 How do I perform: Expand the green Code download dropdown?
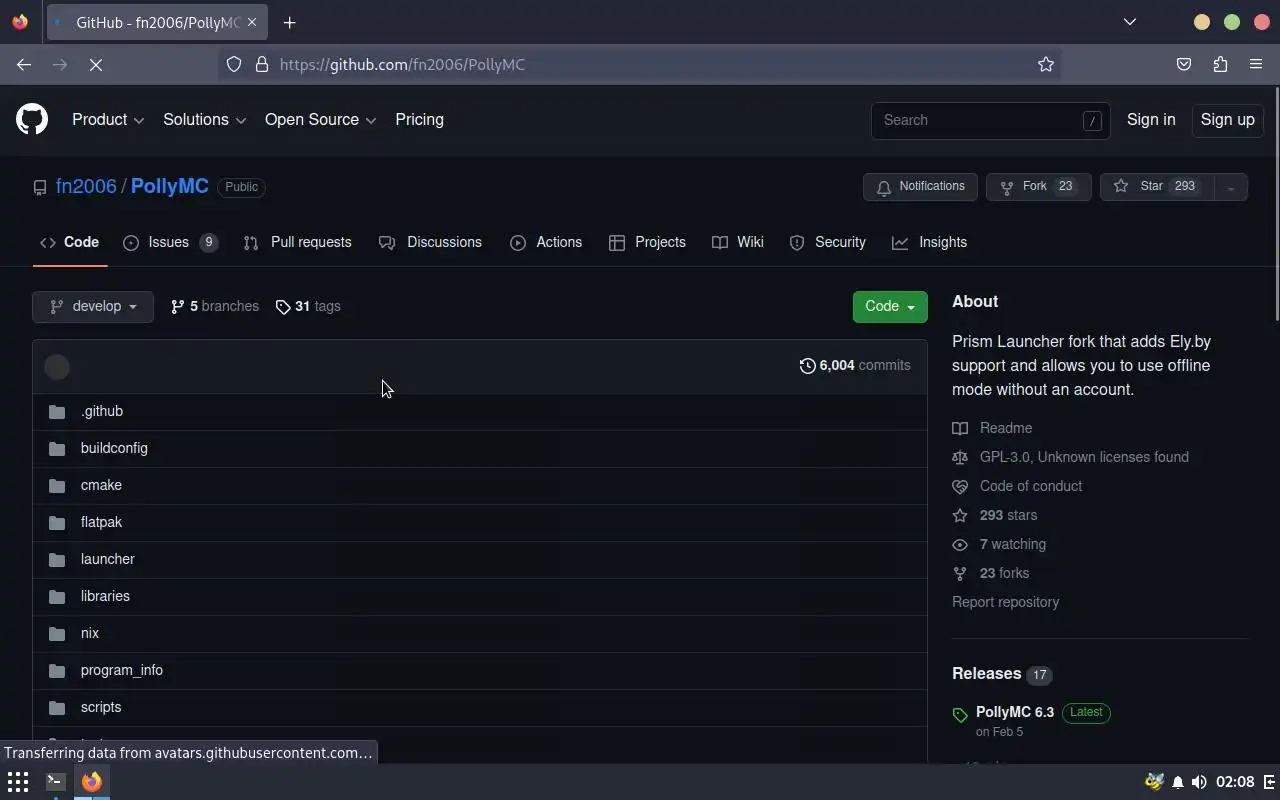pyautogui.click(x=890, y=307)
